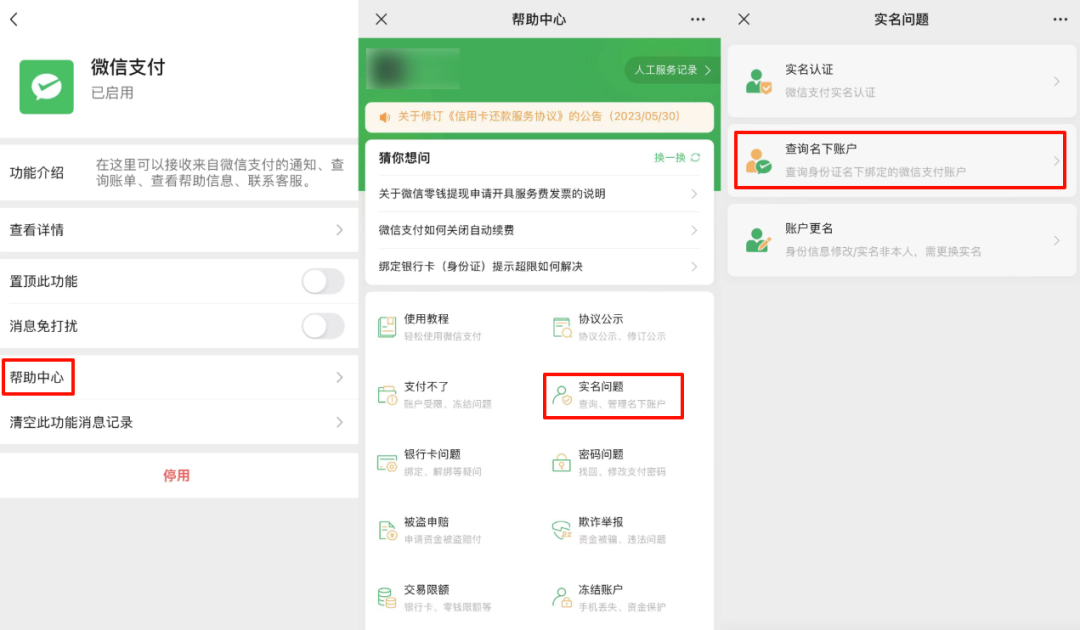1080x630 pixels.
Task: Tap the 实名认证 person icon
Action: 758,81
